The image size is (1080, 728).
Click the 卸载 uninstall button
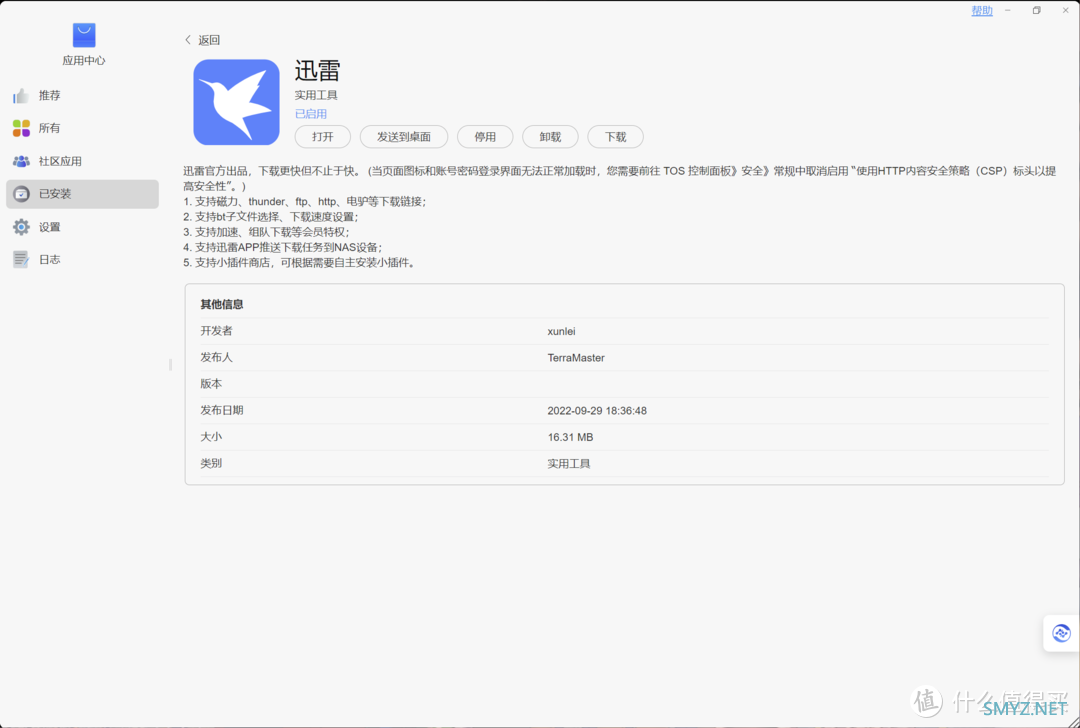pyautogui.click(x=550, y=137)
